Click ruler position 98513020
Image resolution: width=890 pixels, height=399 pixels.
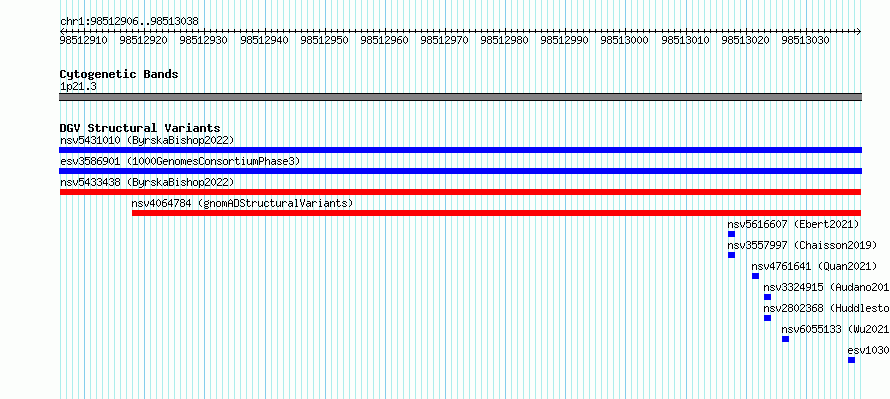click(x=745, y=41)
